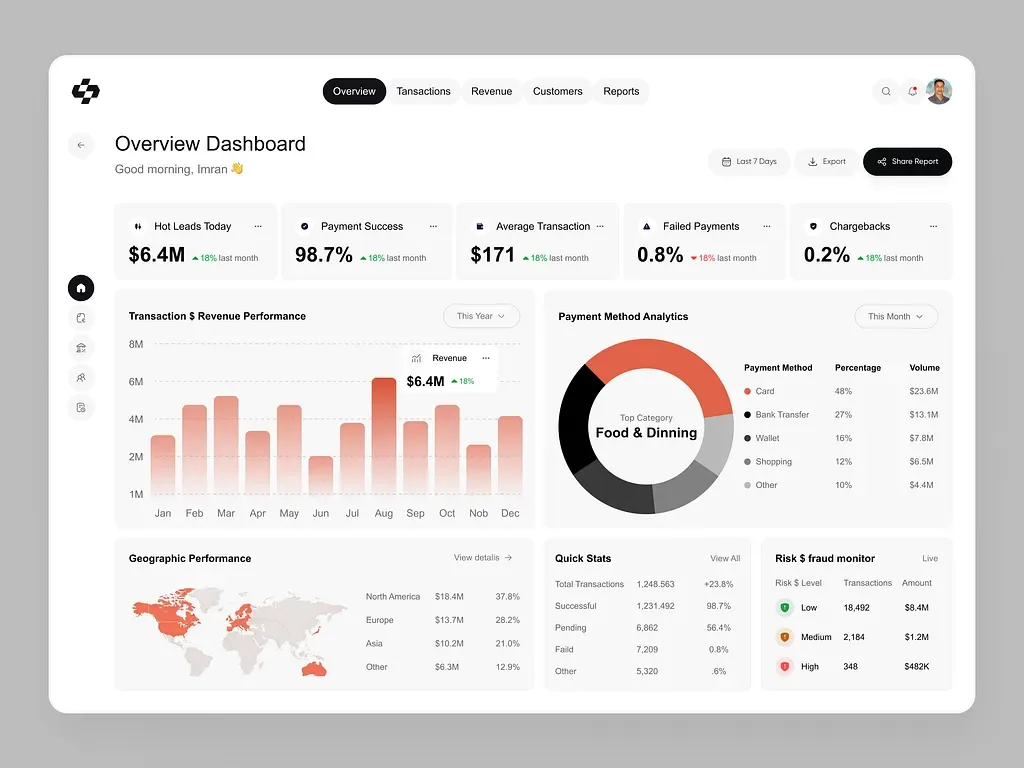1024x768 pixels.
Task: Click the Shopping row percentage 12%
Action: [844, 462]
